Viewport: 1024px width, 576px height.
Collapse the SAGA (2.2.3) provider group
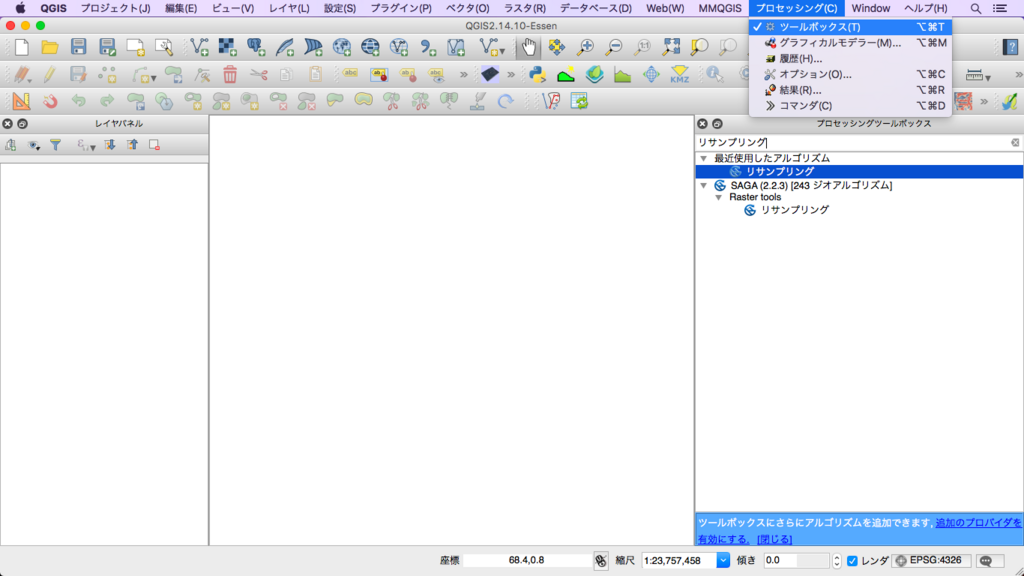click(703, 185)
